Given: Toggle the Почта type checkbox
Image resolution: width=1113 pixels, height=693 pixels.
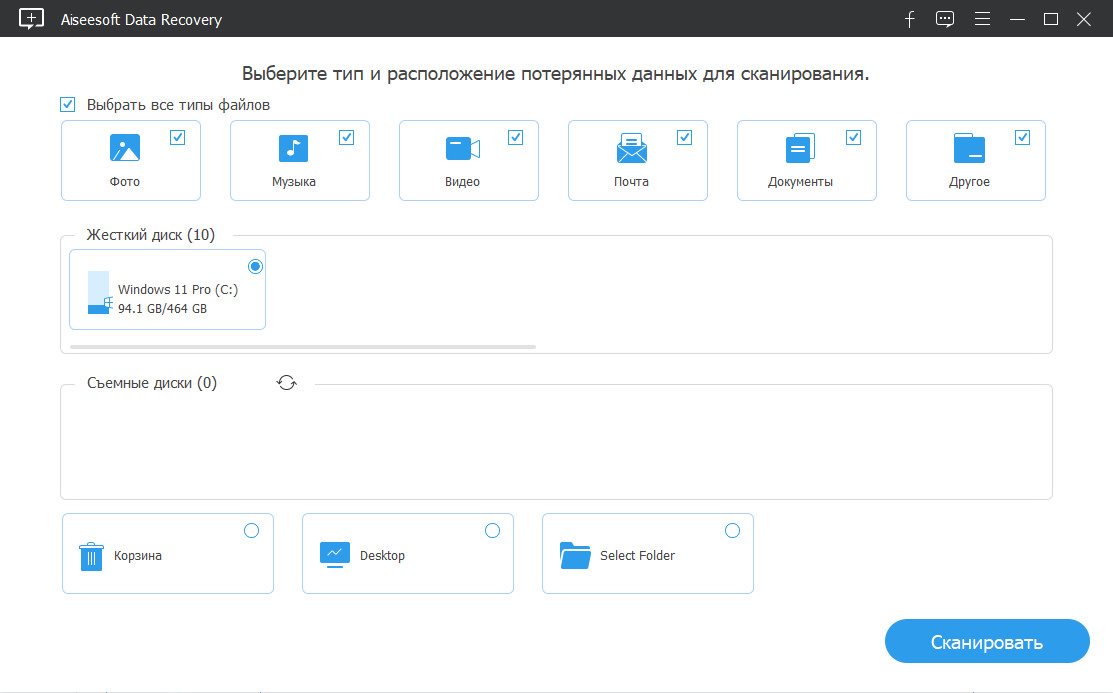Looking at the screenshot, I should click(684, 138).
